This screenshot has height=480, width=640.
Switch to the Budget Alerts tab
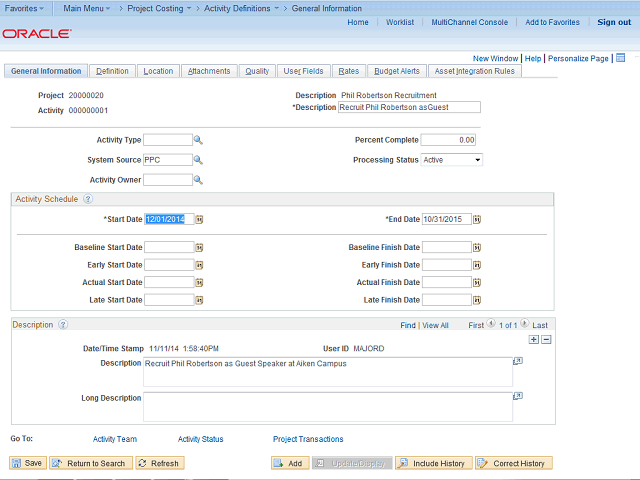397,71
